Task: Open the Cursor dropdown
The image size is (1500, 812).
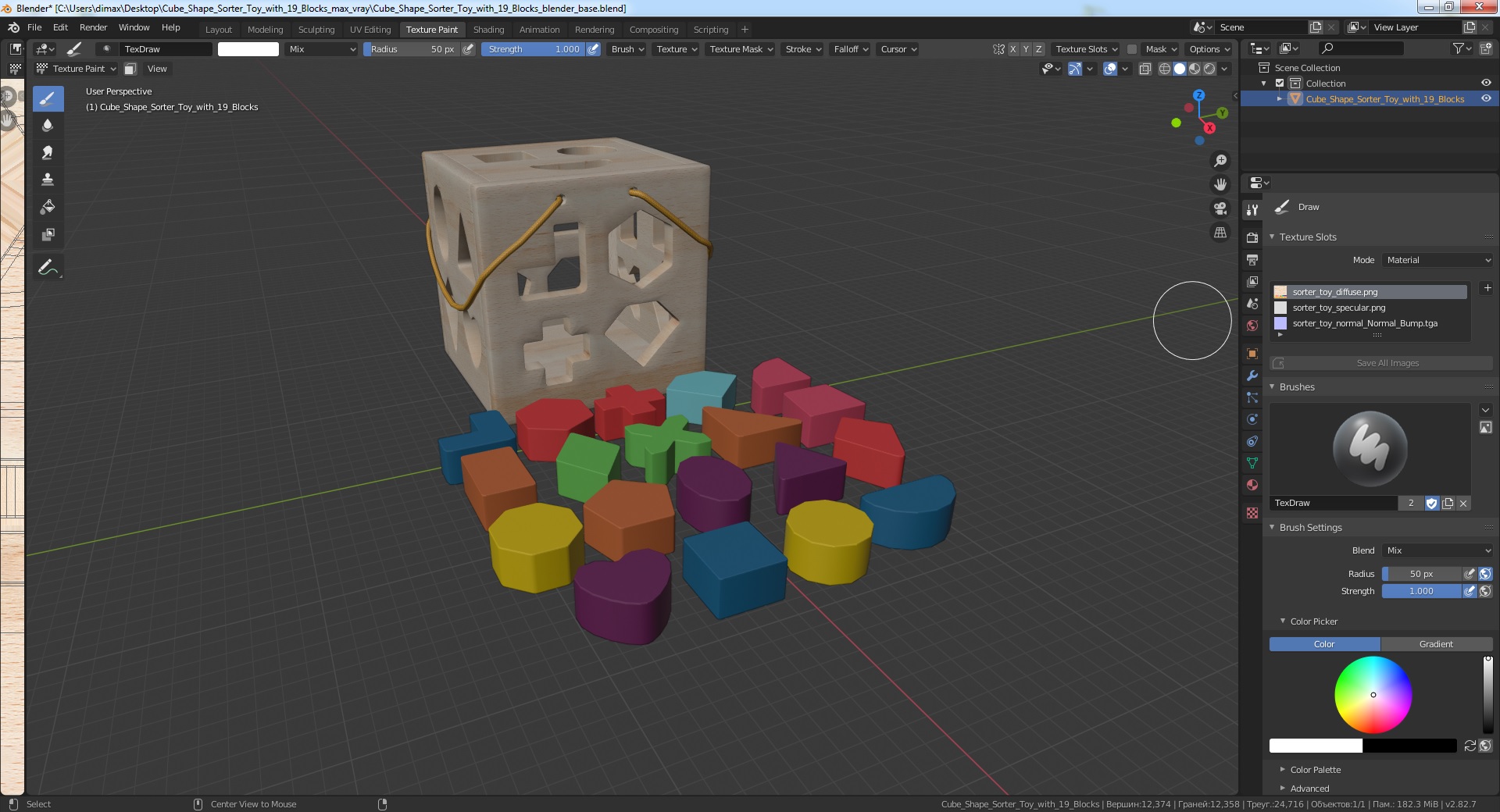Action: [x=898, y=49]
